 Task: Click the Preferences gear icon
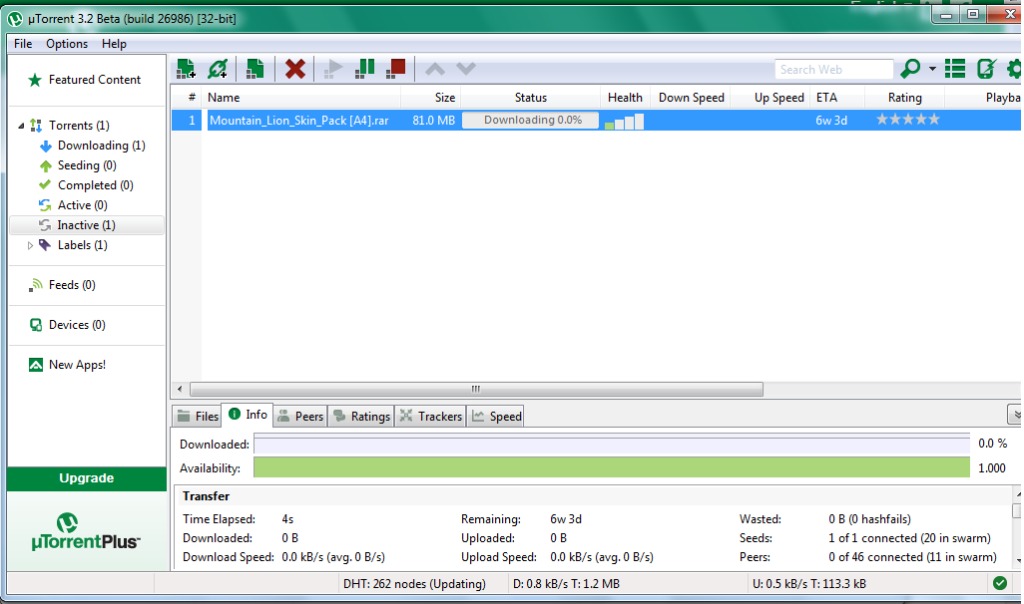click(x=1014, y=69)
